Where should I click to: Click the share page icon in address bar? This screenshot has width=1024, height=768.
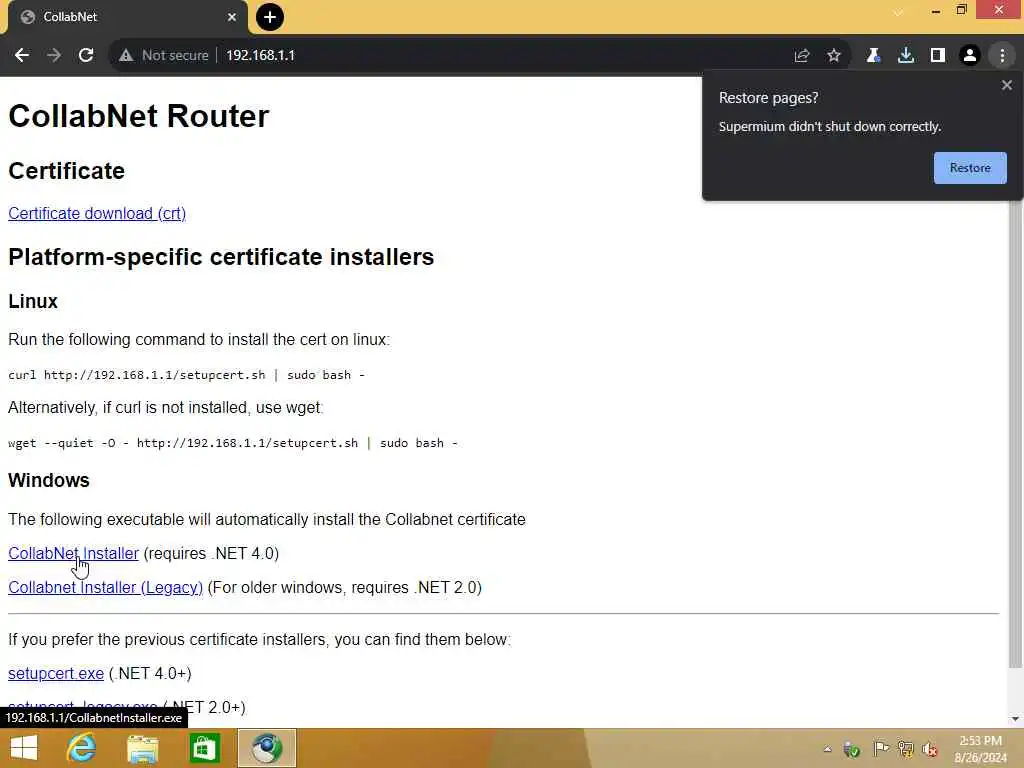click(x=802, y=56)
